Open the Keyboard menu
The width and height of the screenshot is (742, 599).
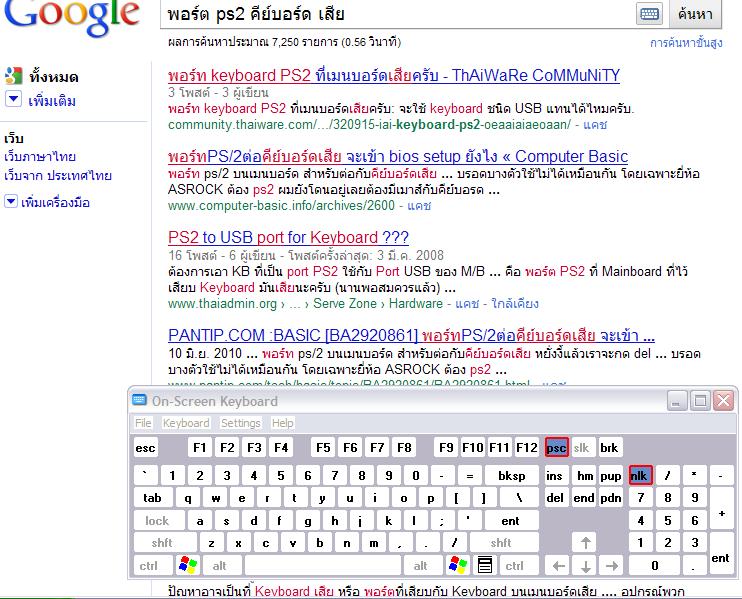186,423
